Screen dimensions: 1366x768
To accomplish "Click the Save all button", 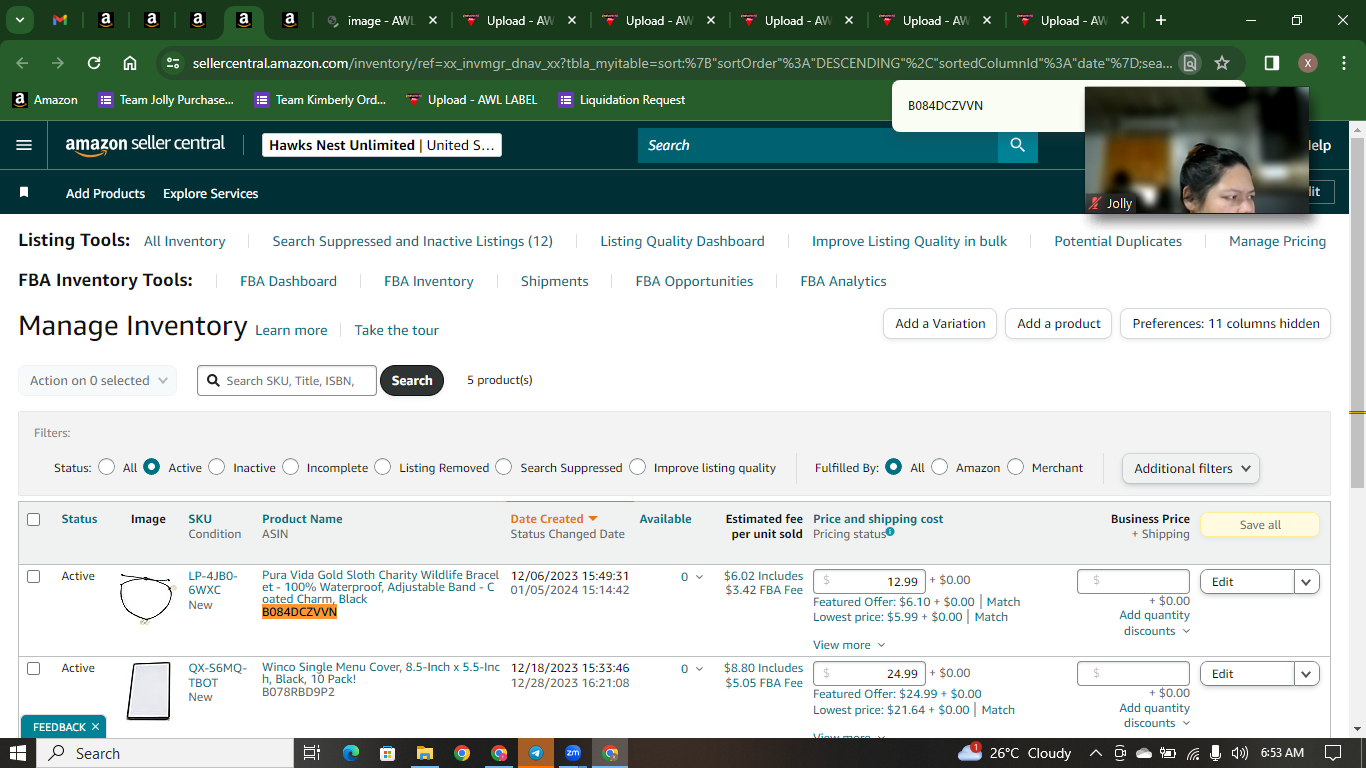I will 1260,525.
